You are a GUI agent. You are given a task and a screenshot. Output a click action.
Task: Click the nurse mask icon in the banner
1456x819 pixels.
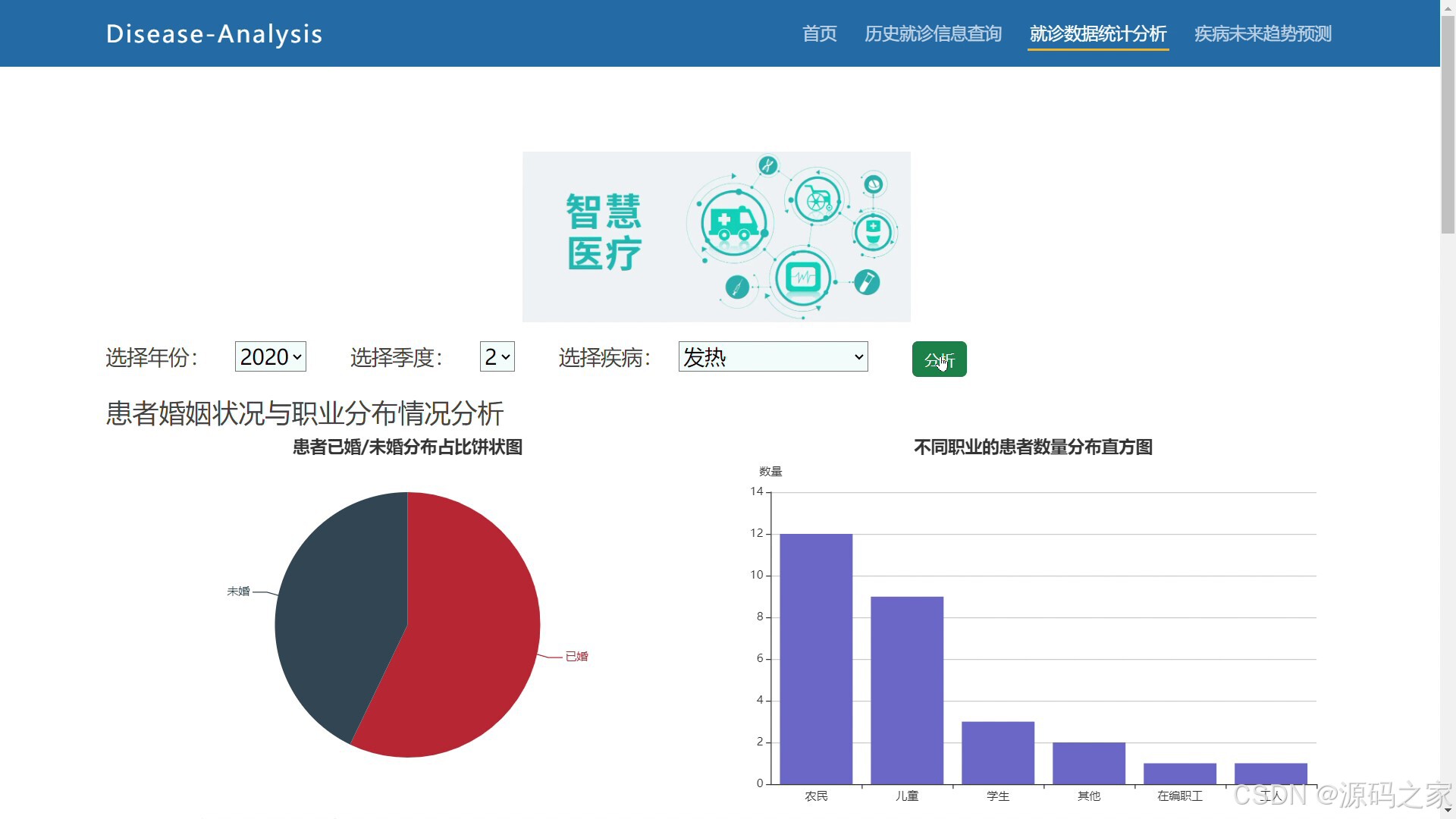click(x=873, y=233)
